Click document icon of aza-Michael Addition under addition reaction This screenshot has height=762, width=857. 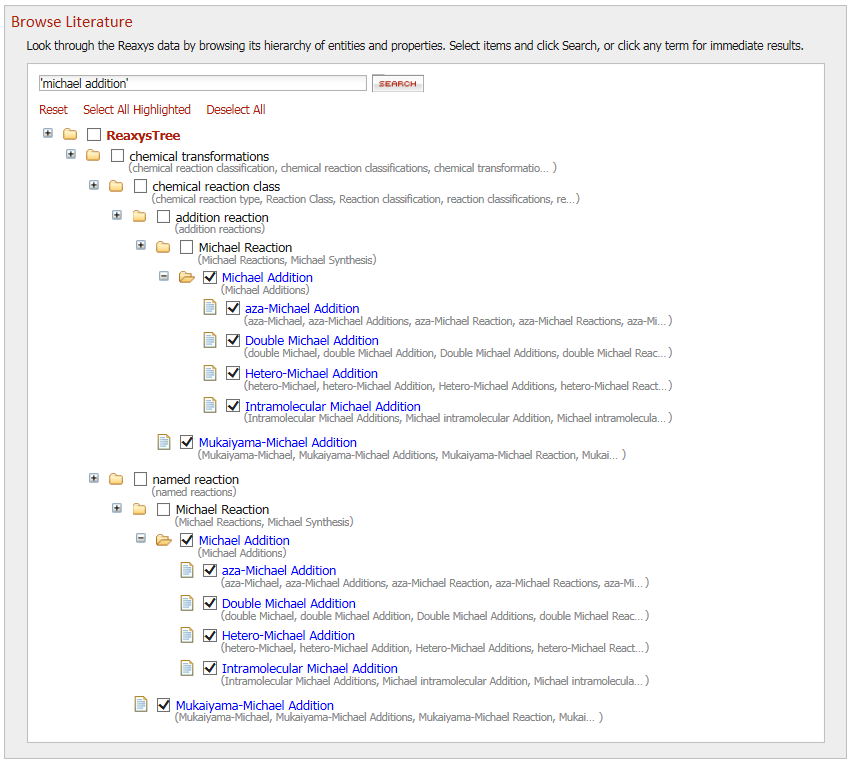click(210, 307)
